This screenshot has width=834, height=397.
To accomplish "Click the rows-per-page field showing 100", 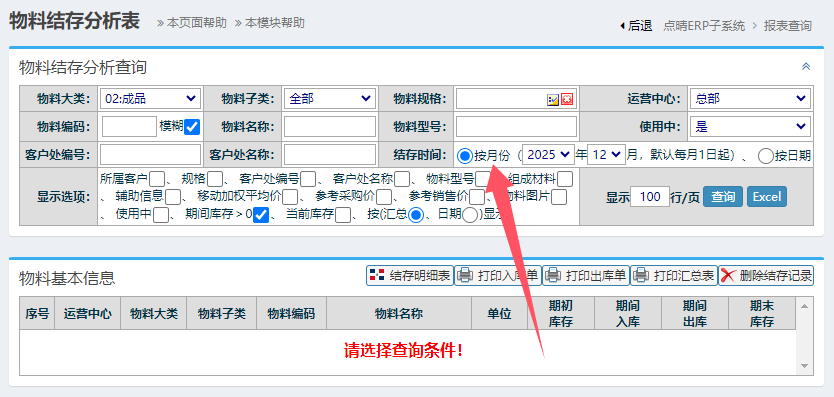I will (649, 196).
